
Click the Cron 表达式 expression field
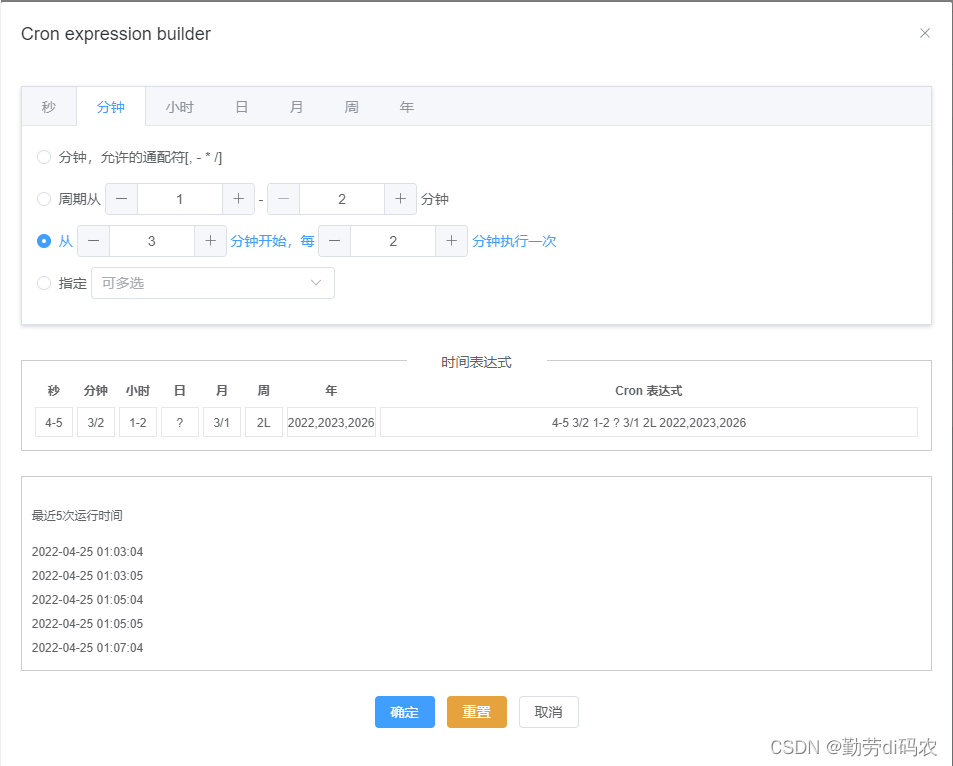(648, 422)
